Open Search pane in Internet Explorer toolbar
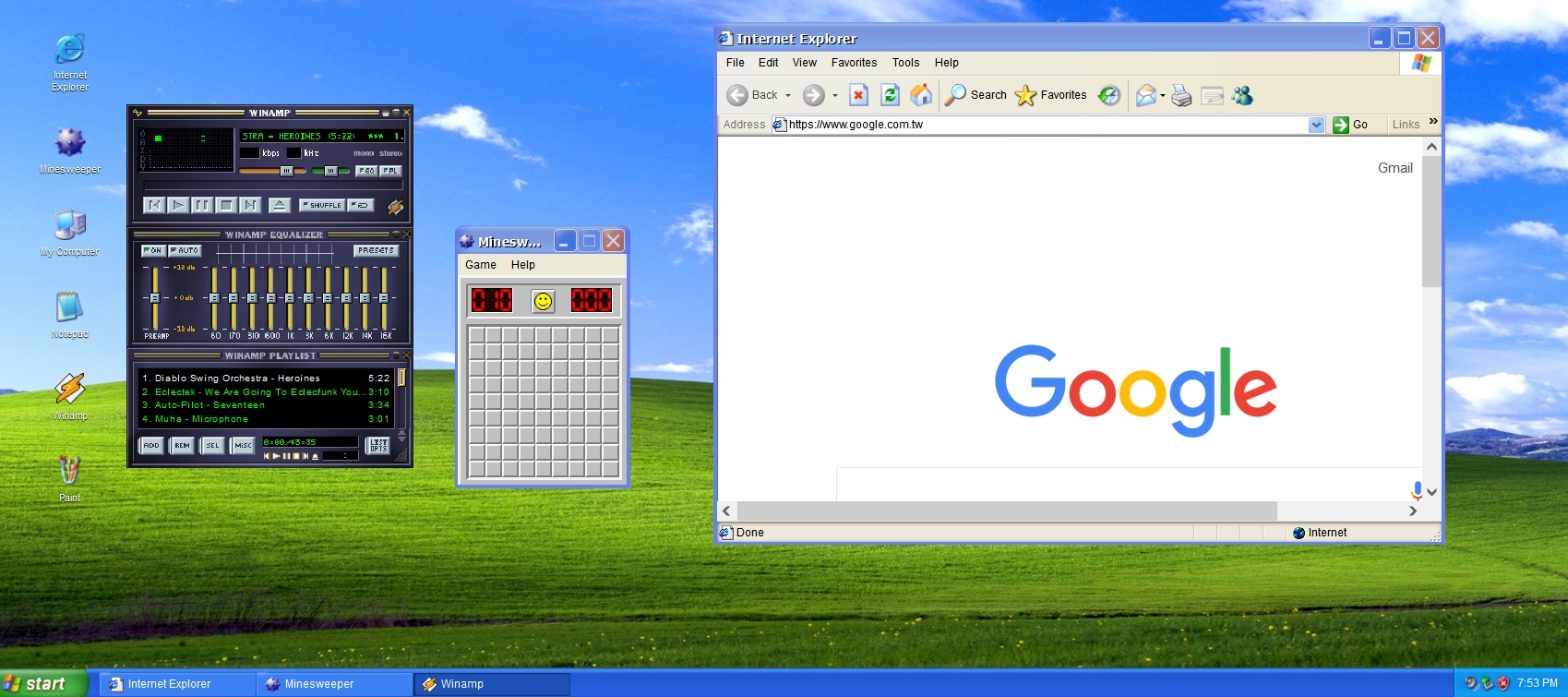The width and height of the screenshot is (1568, 697). 976,95
